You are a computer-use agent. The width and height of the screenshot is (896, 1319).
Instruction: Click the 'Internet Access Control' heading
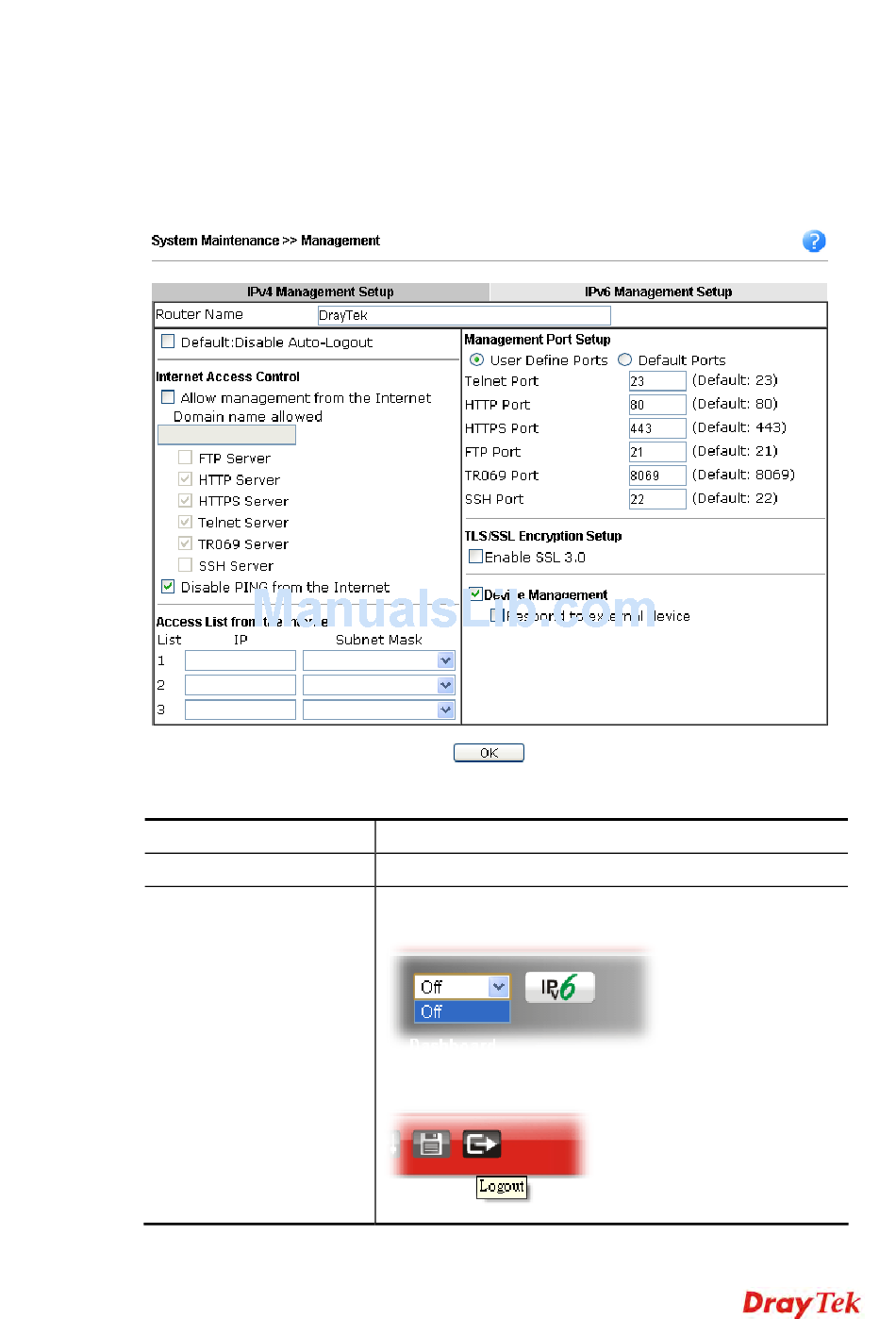(227, 376)
